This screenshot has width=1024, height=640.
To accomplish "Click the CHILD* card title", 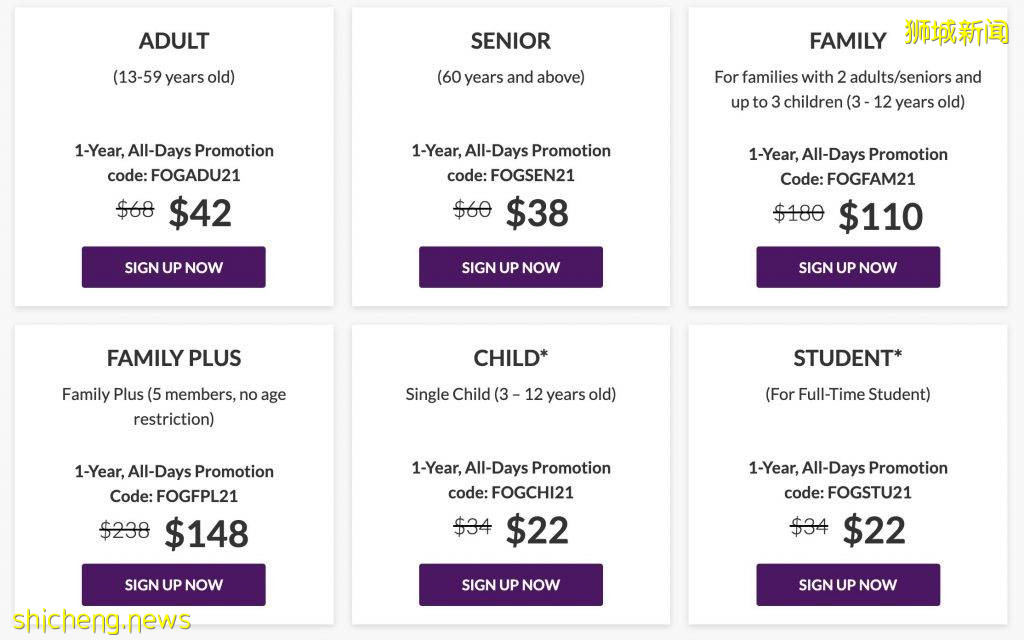I will [x=510, y=358].
